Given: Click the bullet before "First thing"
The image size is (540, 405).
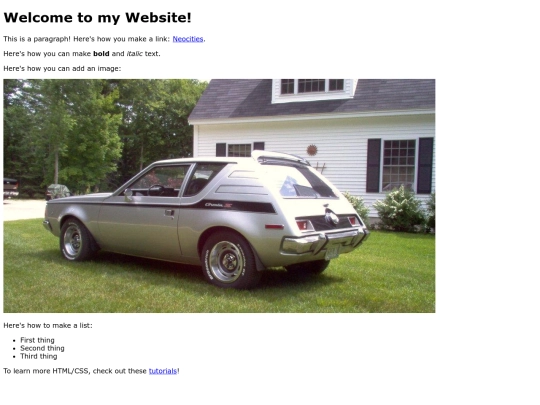Looking at the screenshot, I should point(14,340).
